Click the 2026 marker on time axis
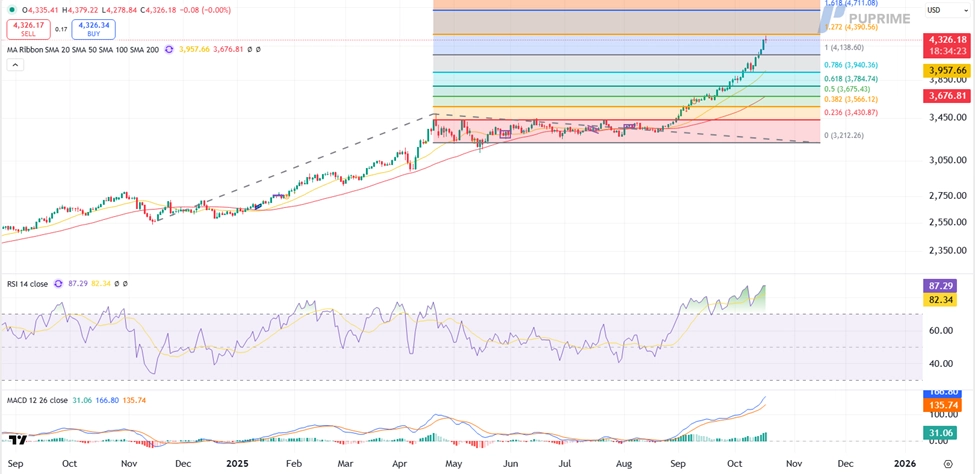The width and height of the screenshot is (975, 474). [904, 464]
